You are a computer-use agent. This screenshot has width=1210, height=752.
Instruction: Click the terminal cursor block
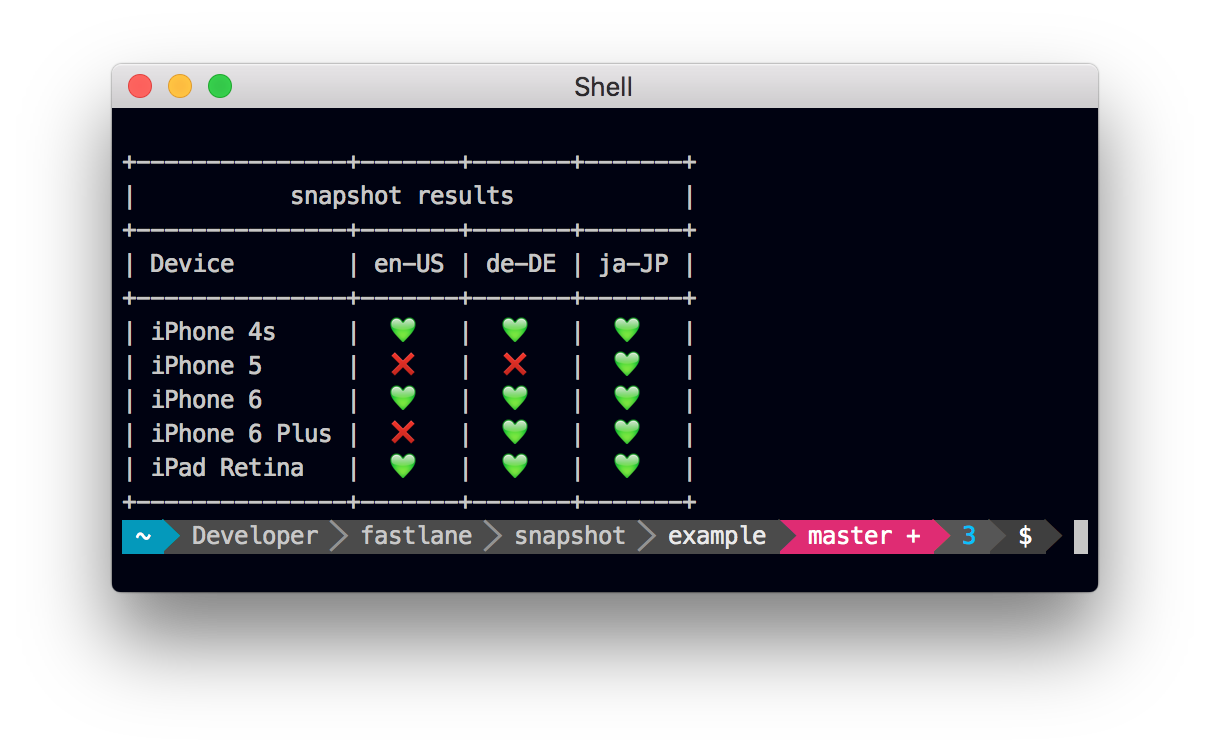tap(1080, 536)
